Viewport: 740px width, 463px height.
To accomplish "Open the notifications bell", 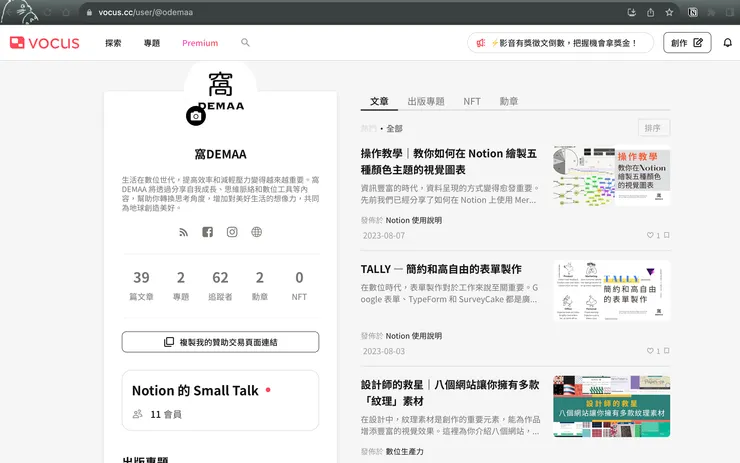I will pyautogui.click(x=727, y=43).
